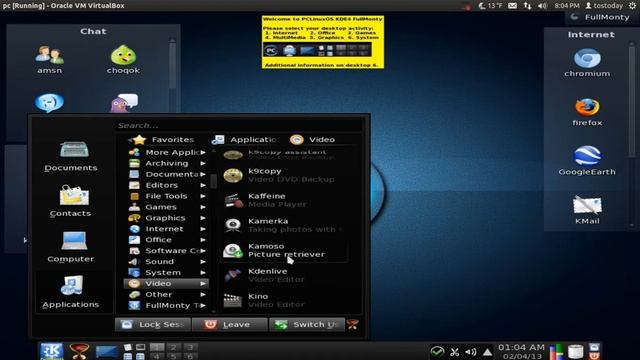This screenshot has width=640, height=360.
Task: Open the Ubuntu top bar mail indicator
Action: (x=512, y=6)
